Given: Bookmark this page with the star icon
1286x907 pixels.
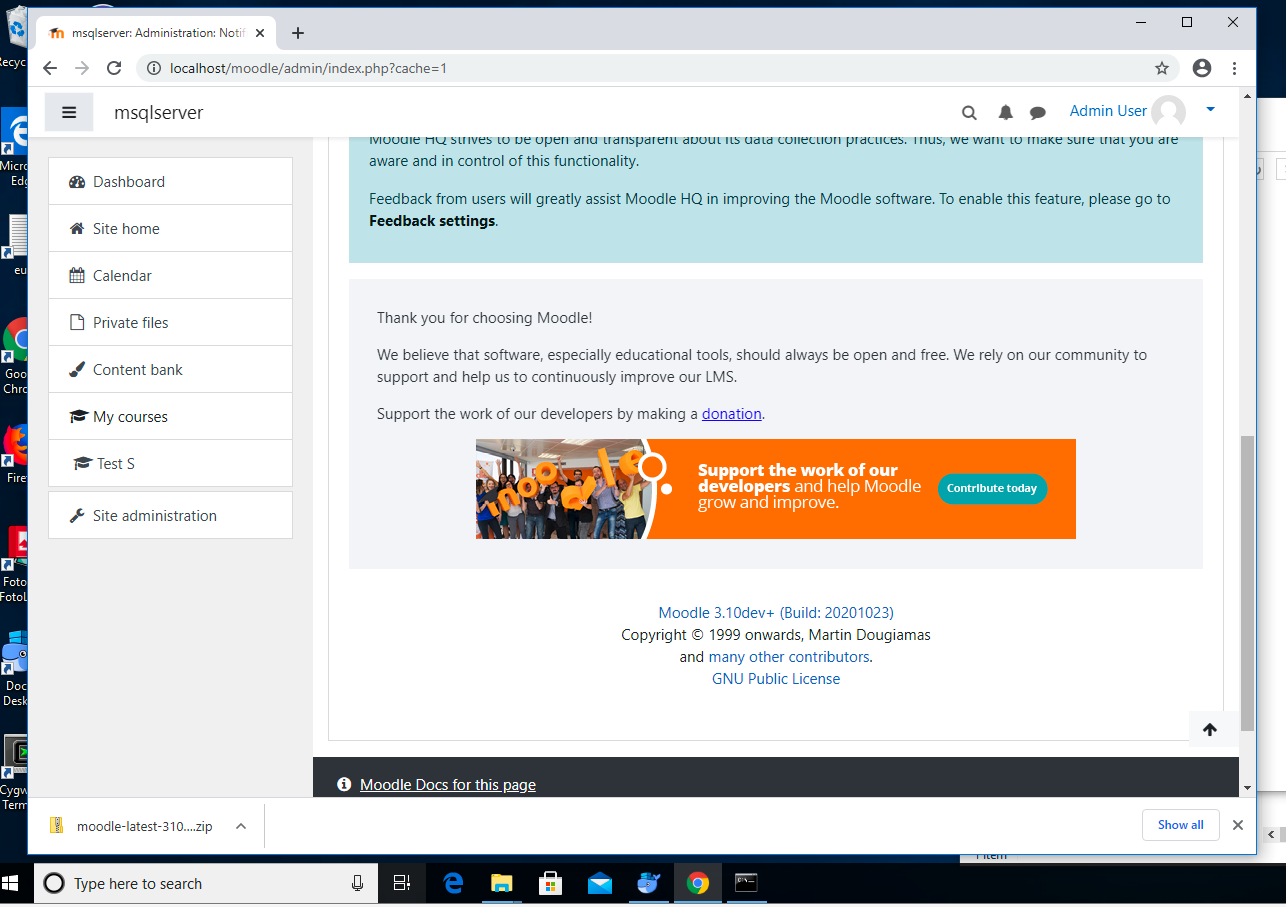Looking at the screenshot, I should click(1161, 68).
